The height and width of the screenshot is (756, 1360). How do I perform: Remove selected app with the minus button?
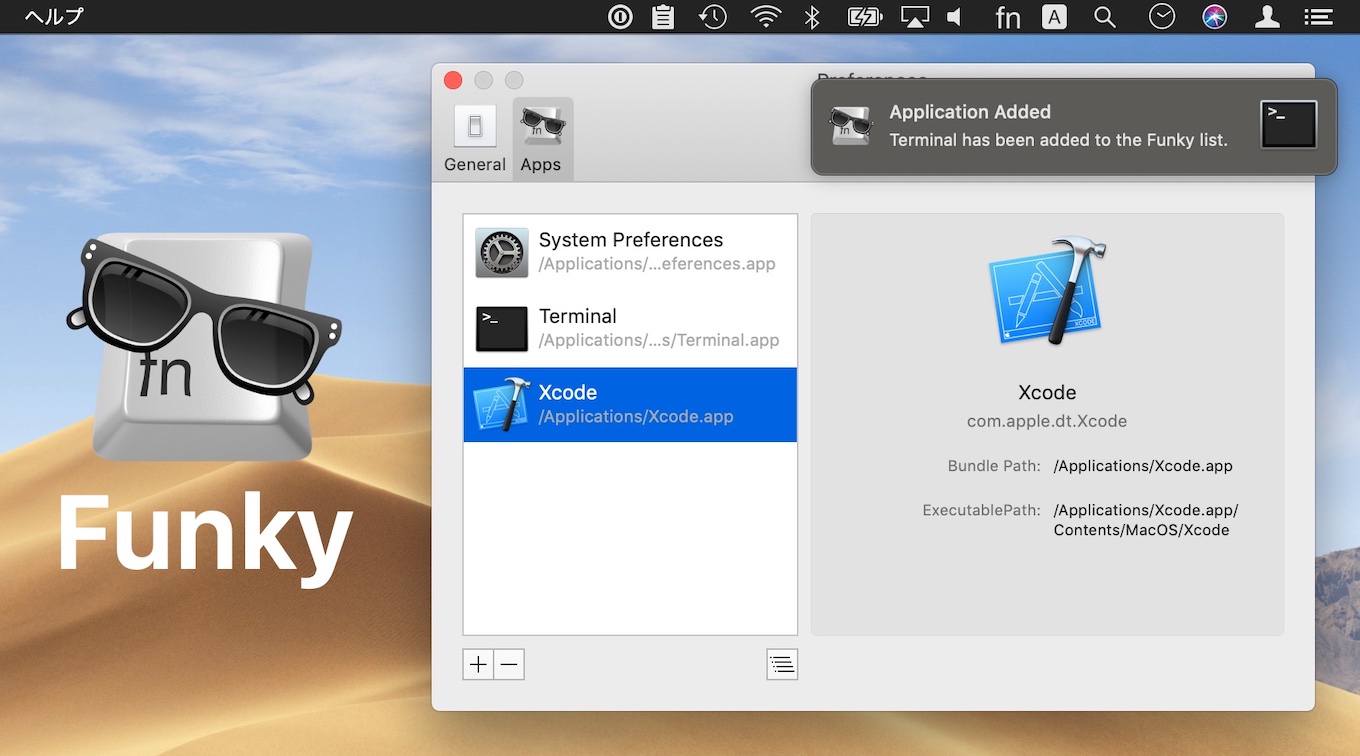click(509, 664)
